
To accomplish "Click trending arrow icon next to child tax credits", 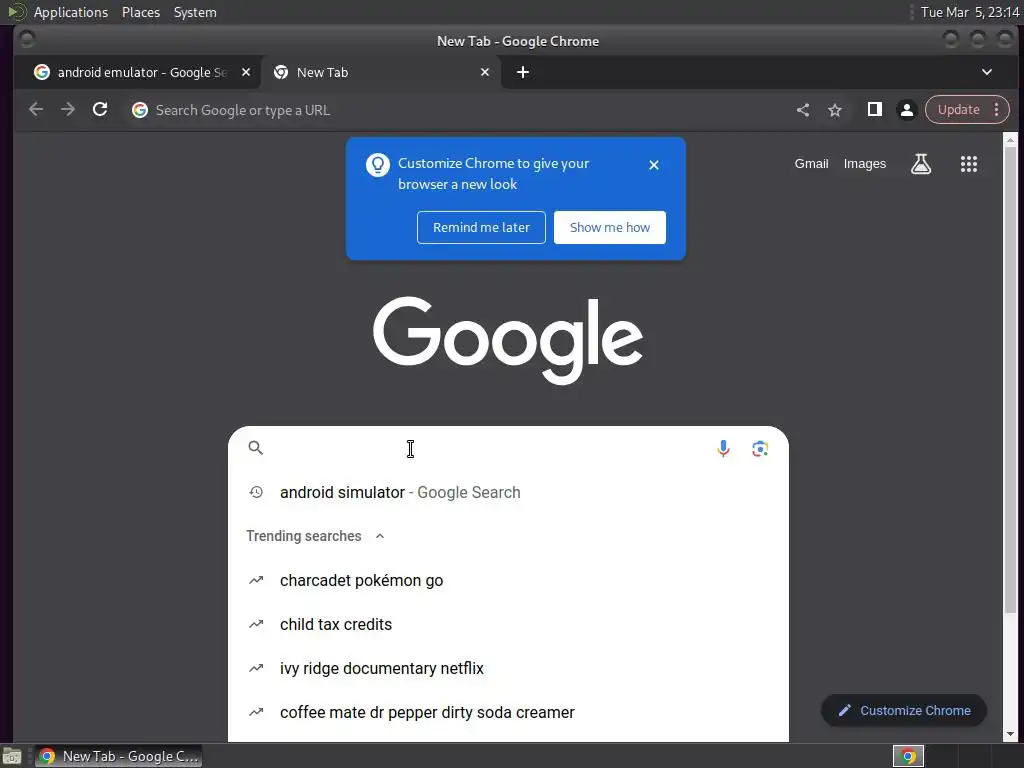I will 256,624.
